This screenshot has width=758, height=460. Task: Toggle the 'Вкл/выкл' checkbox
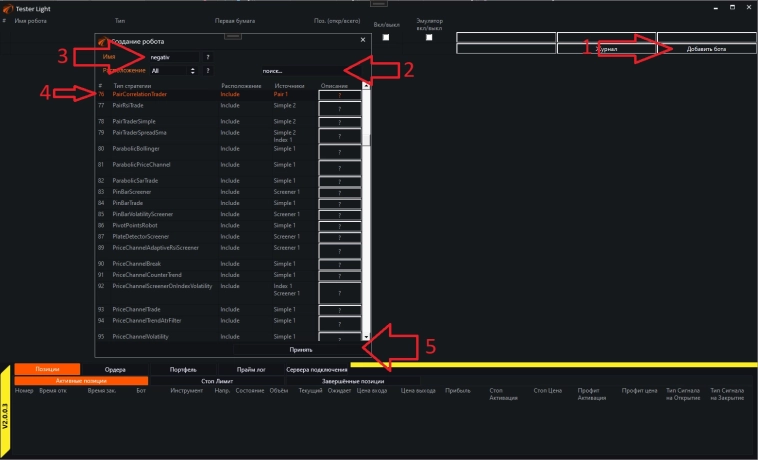click(386, 38)
